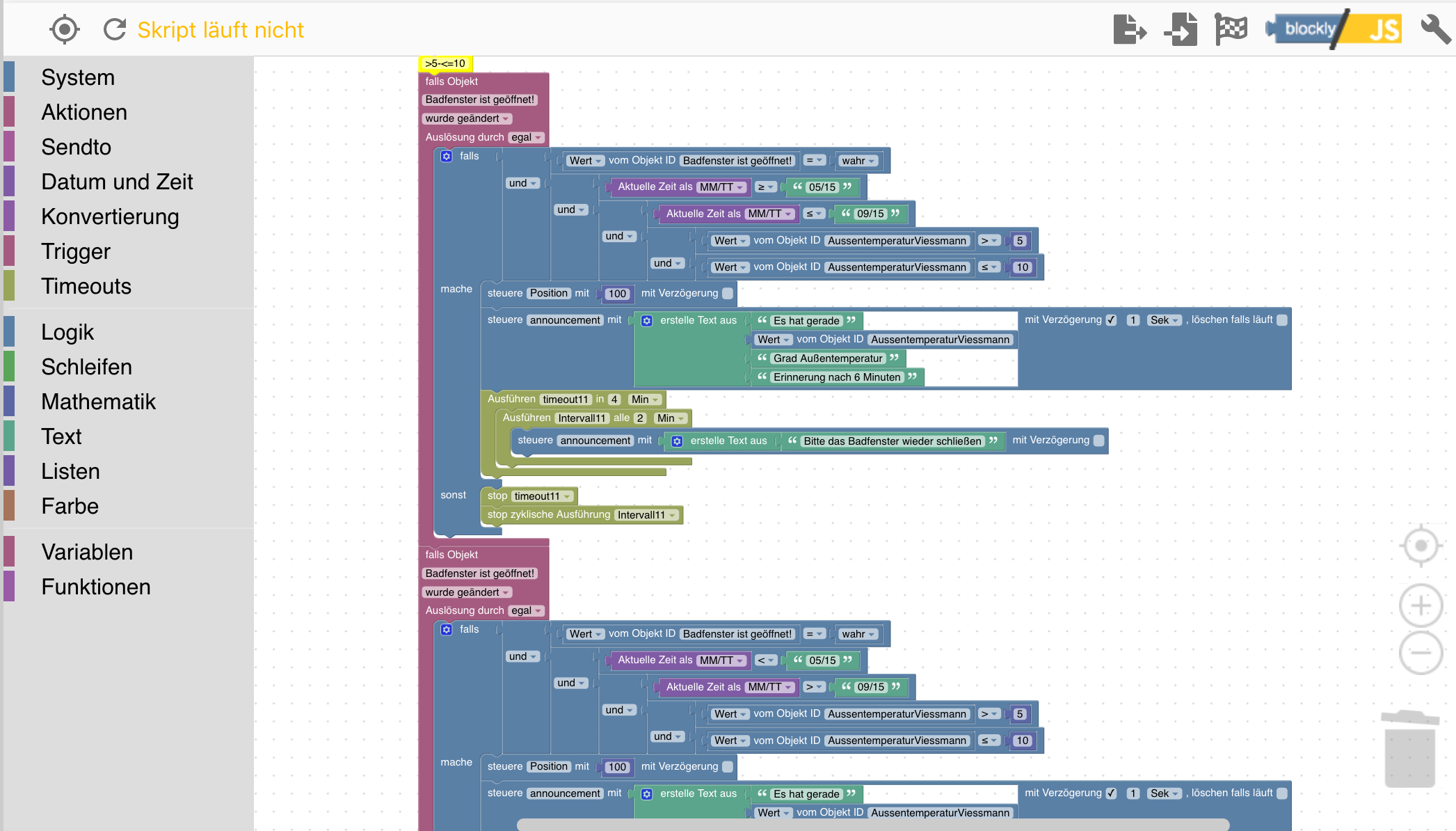Viewport: 1456px width, 831px height.
Task: Center workspace with the crosshair button
Action: [x=1420, y=546]
